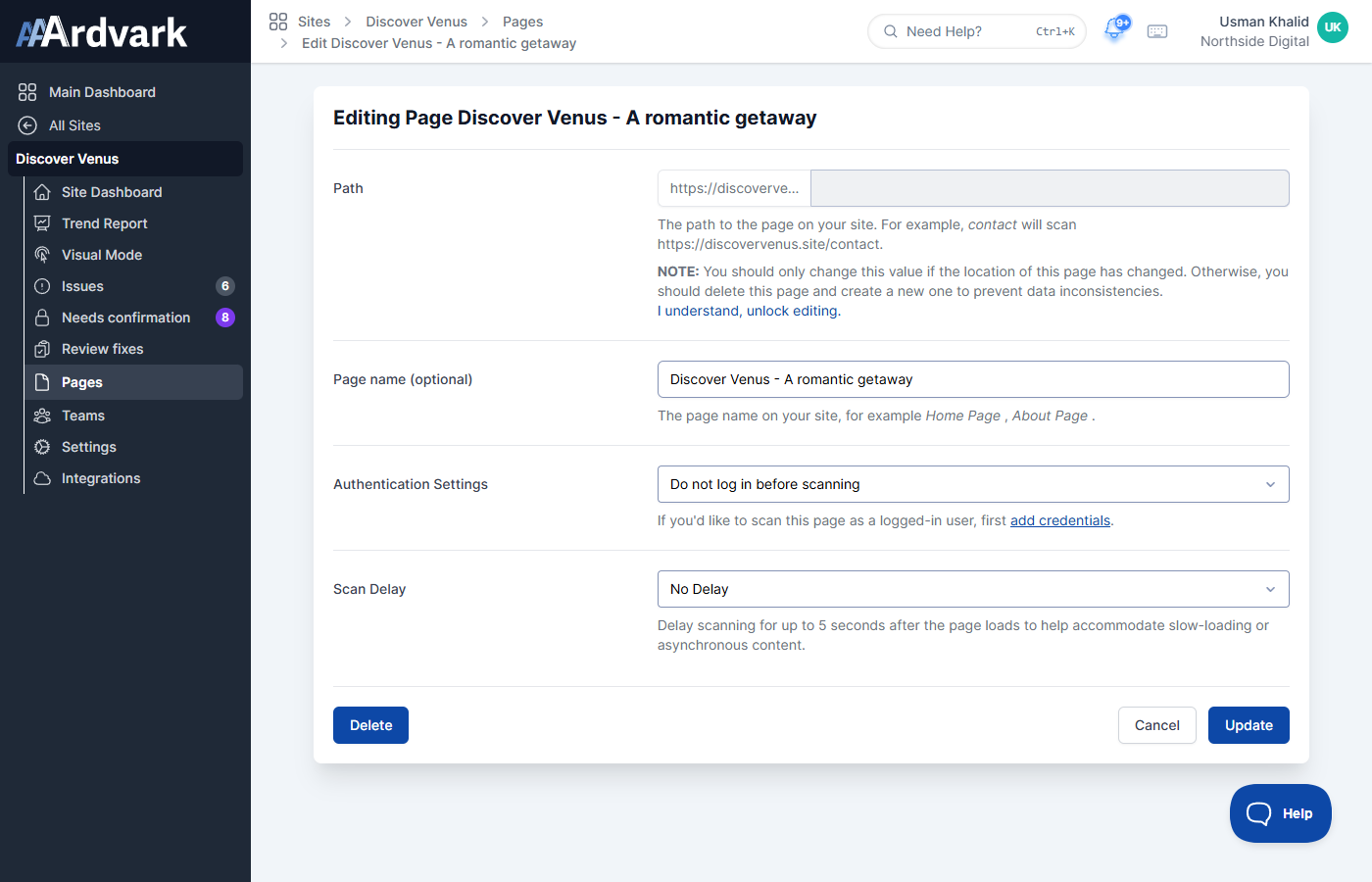Open Trend Report page

134,223
